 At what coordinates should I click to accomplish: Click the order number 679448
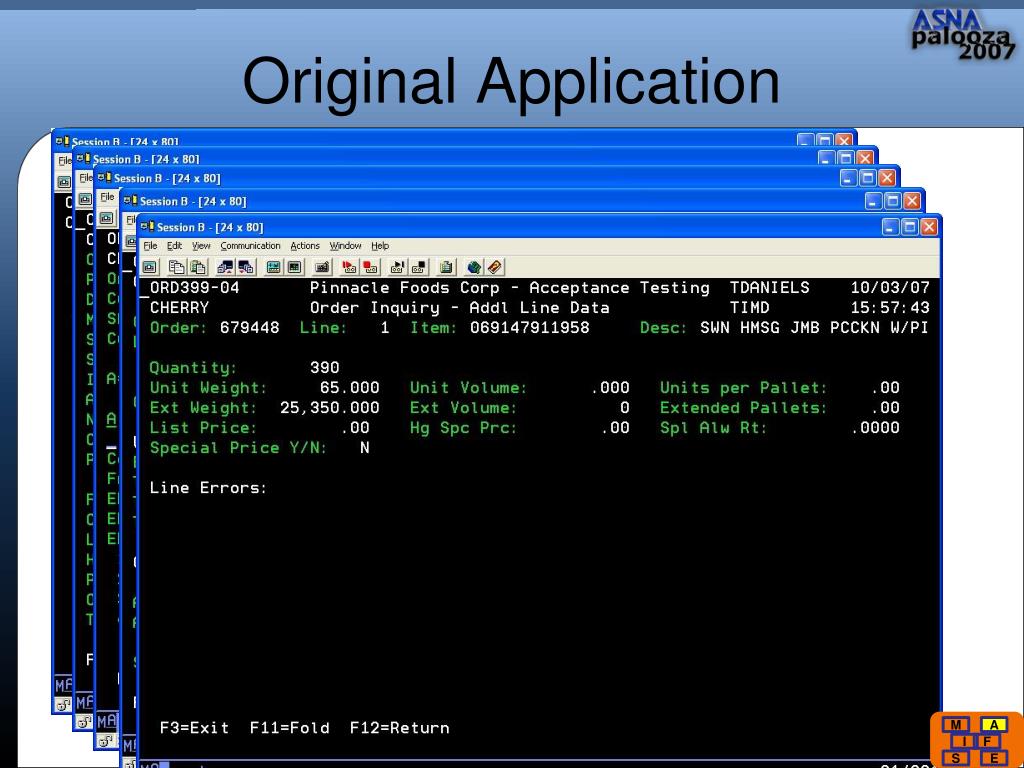point(249,327)
